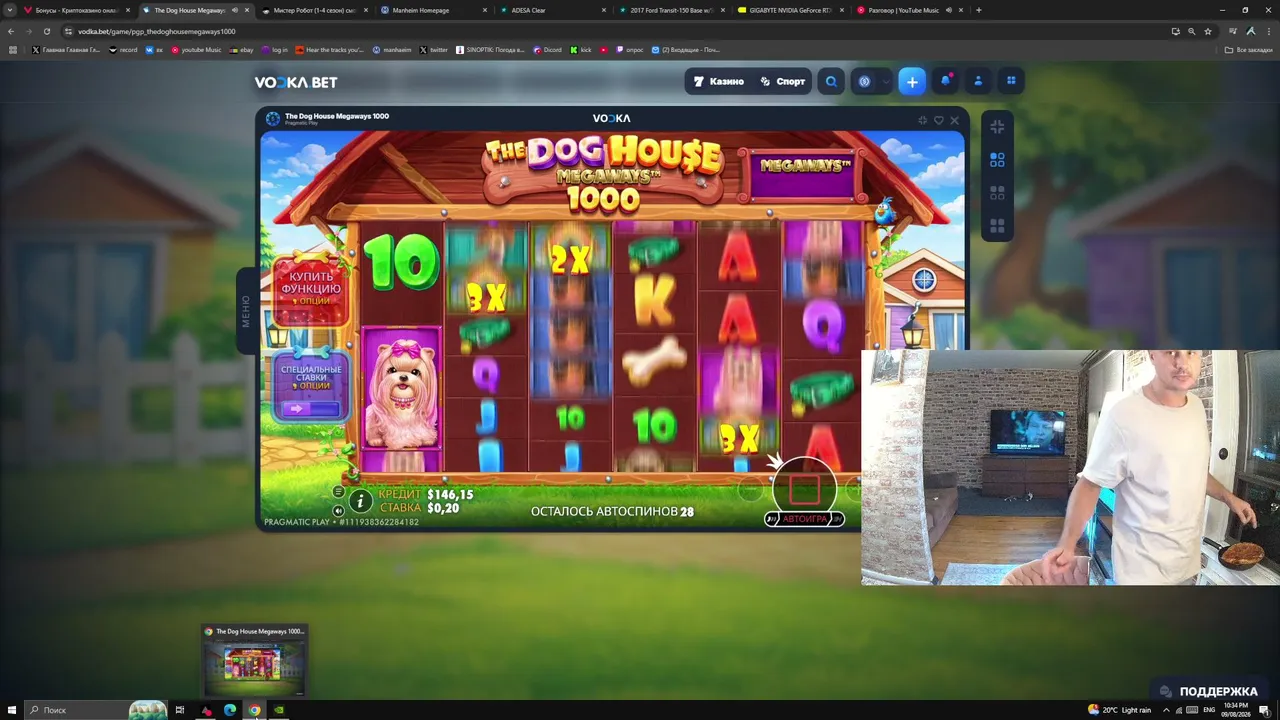Switch to the Мистер Робот browser tab
This screenshot has width=1280, height=720.
pyautogui.click(x=313, y=10)
